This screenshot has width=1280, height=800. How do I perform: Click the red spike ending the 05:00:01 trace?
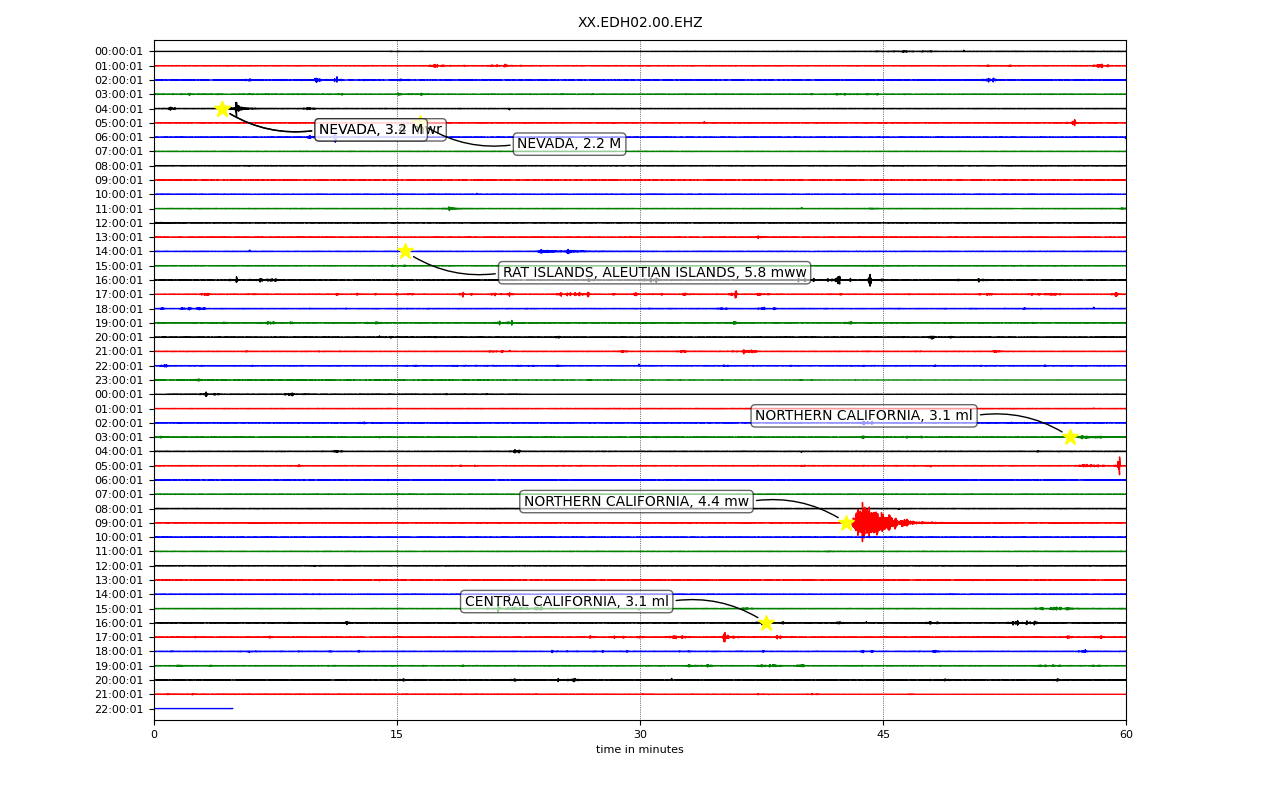coord(1119,465)
